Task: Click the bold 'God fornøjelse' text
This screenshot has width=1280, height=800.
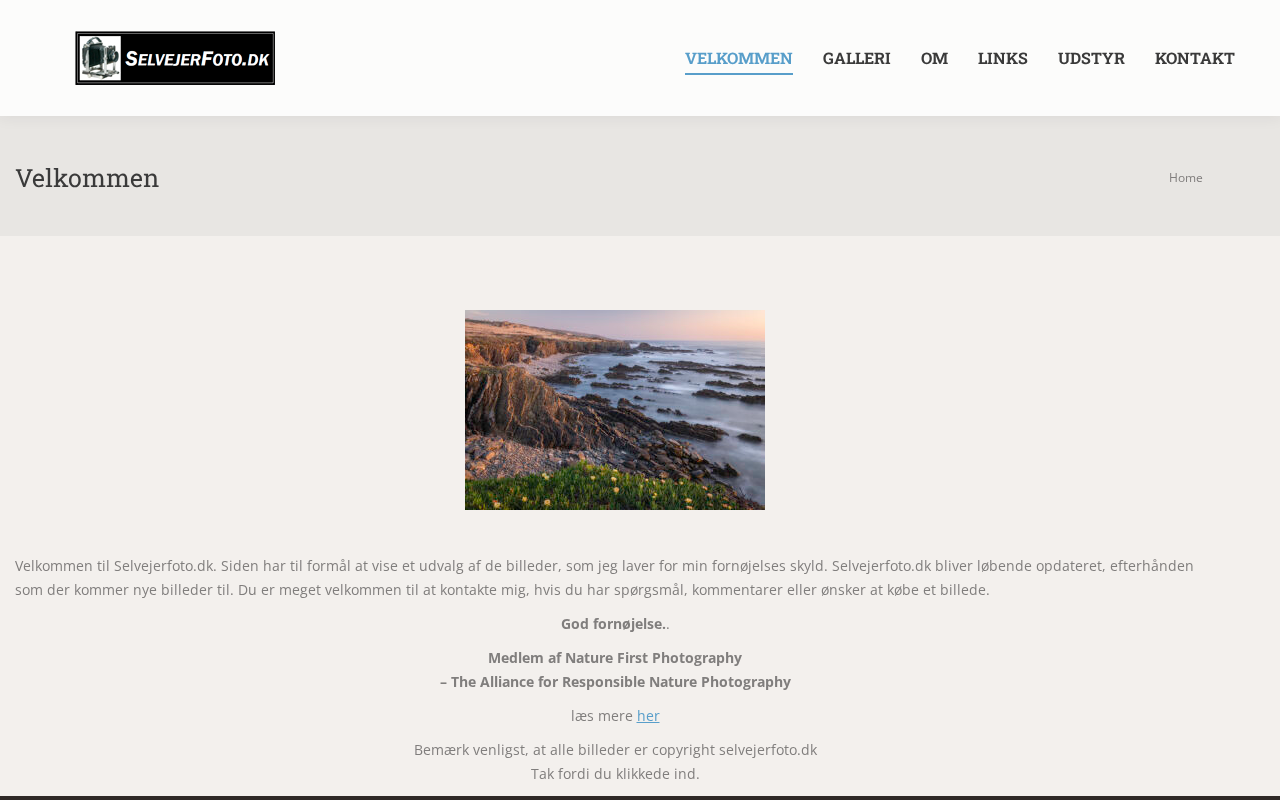Action: coord(613,624)
